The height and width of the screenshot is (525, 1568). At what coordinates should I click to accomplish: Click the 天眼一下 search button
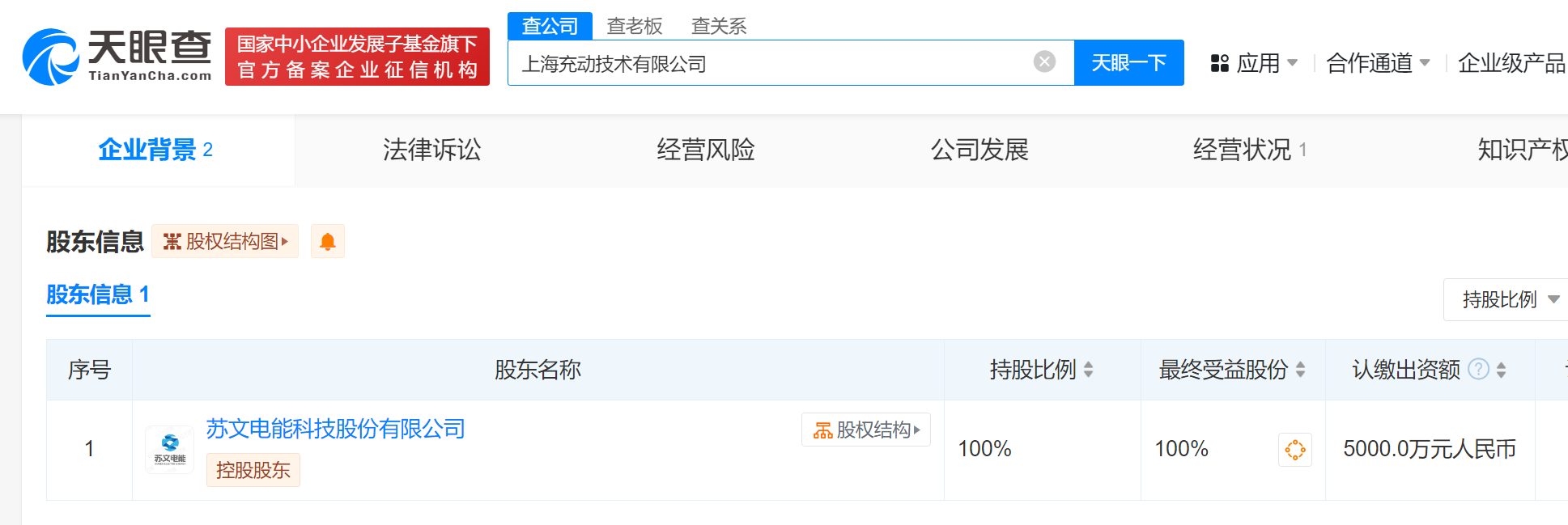point(1128,62)
